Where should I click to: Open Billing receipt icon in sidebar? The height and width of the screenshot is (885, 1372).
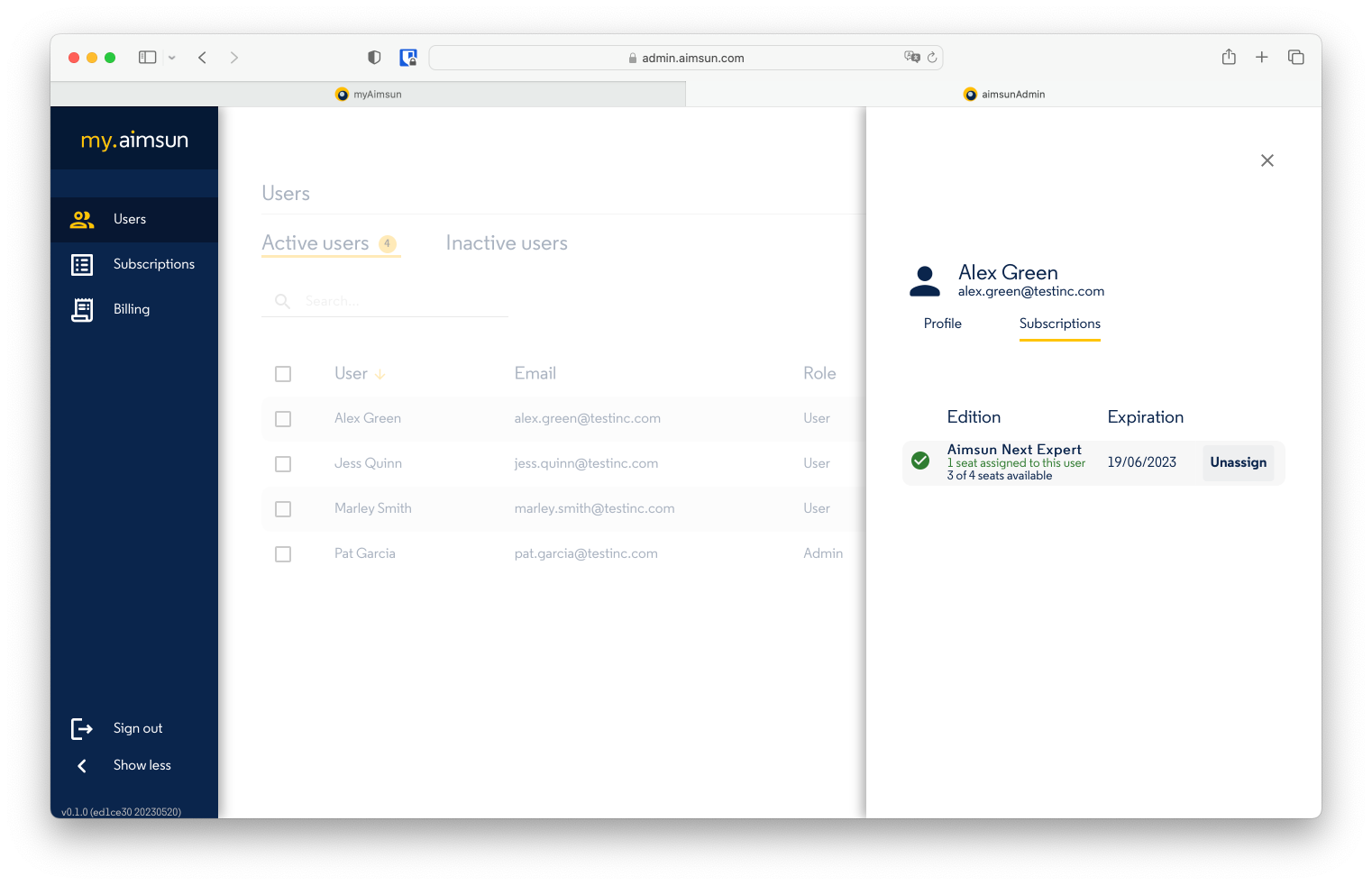82,309
